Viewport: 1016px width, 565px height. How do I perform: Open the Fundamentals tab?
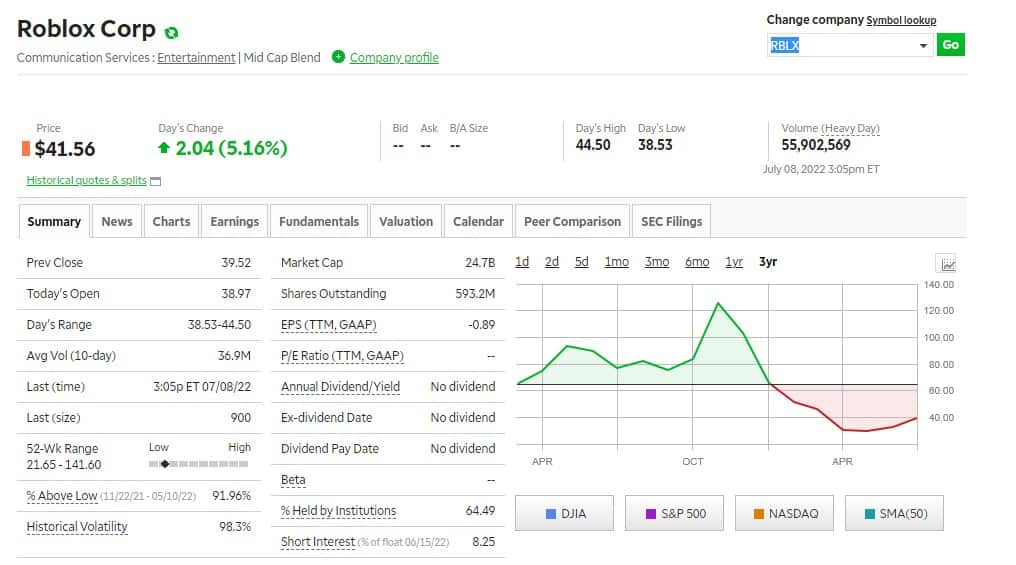coord(319,222)
